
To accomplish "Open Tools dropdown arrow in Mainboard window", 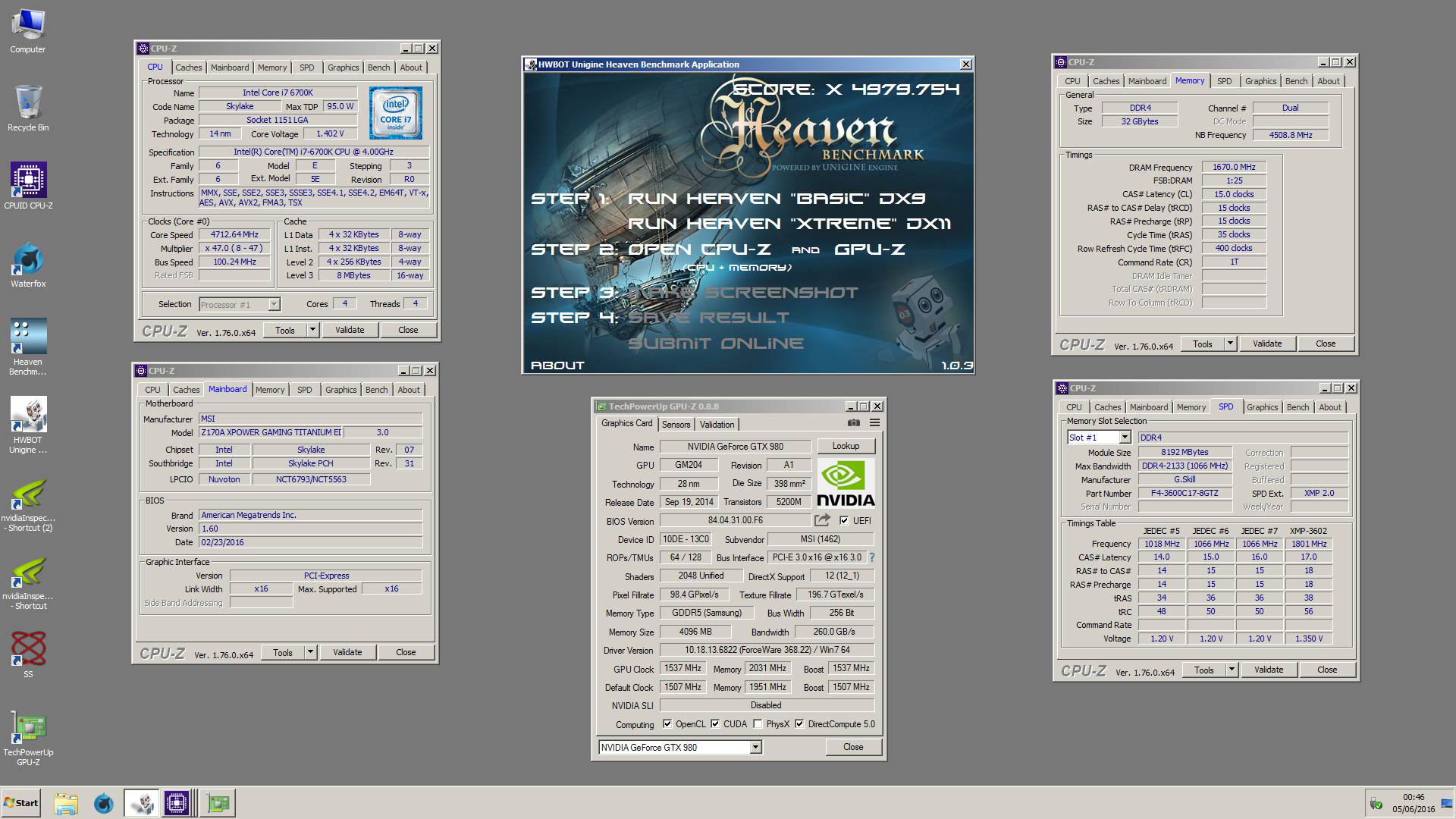I will pyautogui.click(x=310, y=652).
